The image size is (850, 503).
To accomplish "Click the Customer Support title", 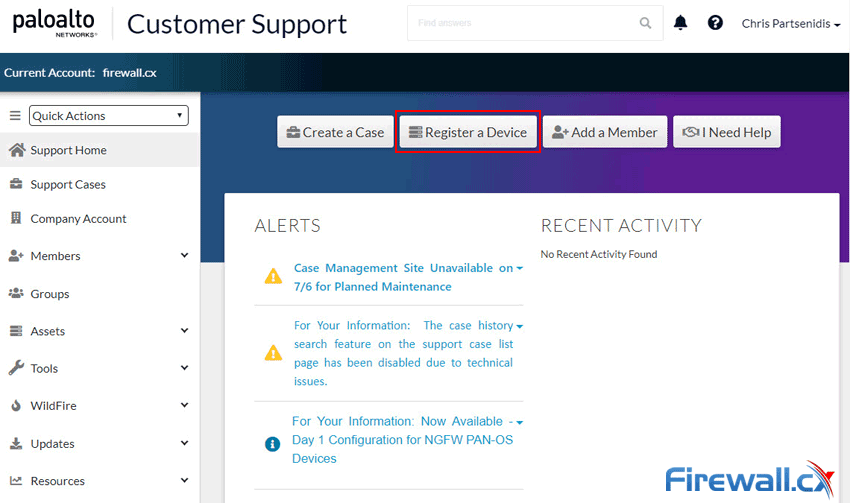I will pyautogui.click(x=237, y=24).
